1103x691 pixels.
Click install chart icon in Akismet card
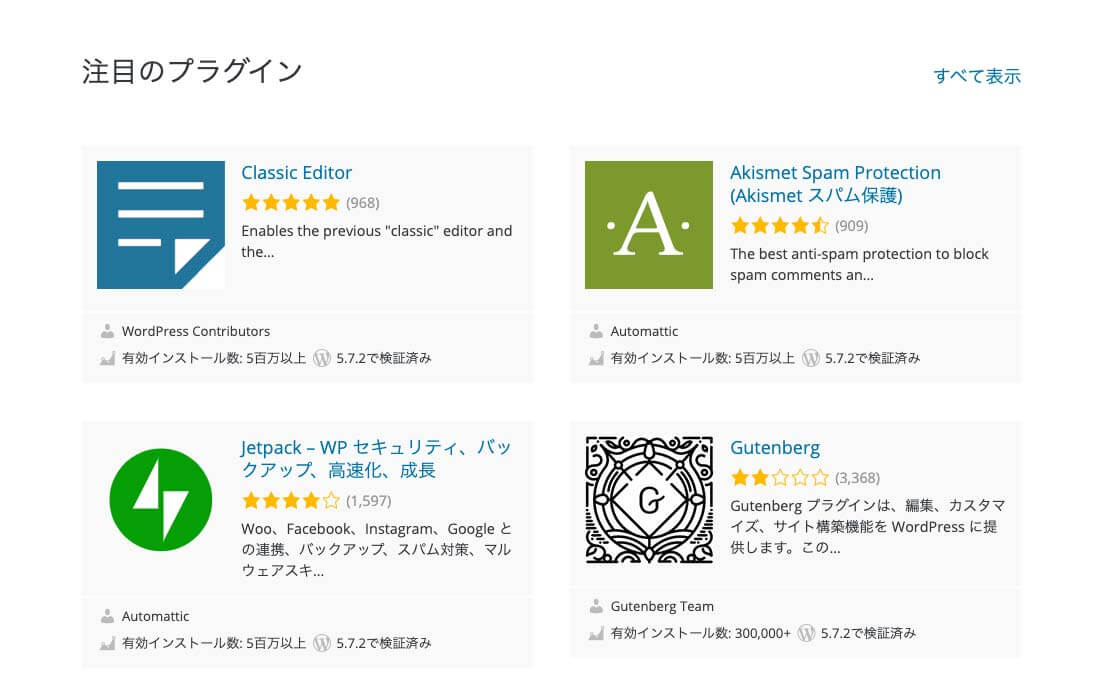pos(596,358)
